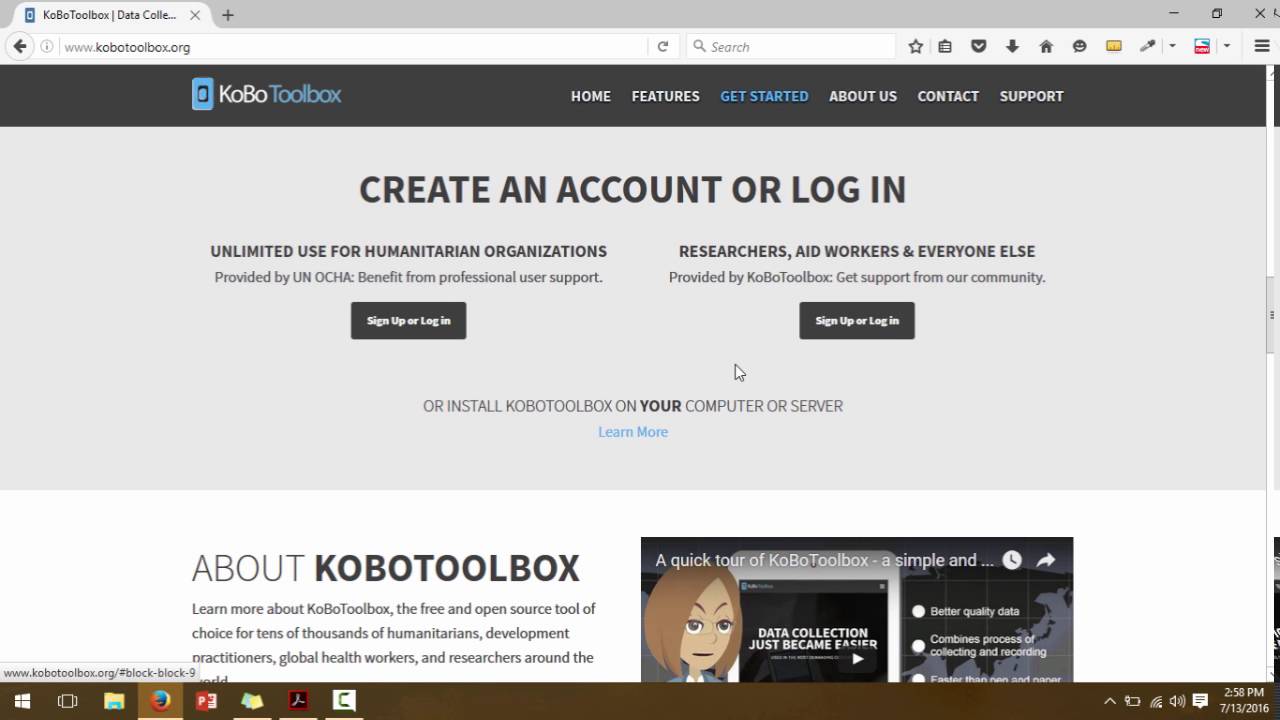This screenshot has width=1280, height=720.
Task: Click the KoBoToolbox logo in the header
Action: (267, 94)
